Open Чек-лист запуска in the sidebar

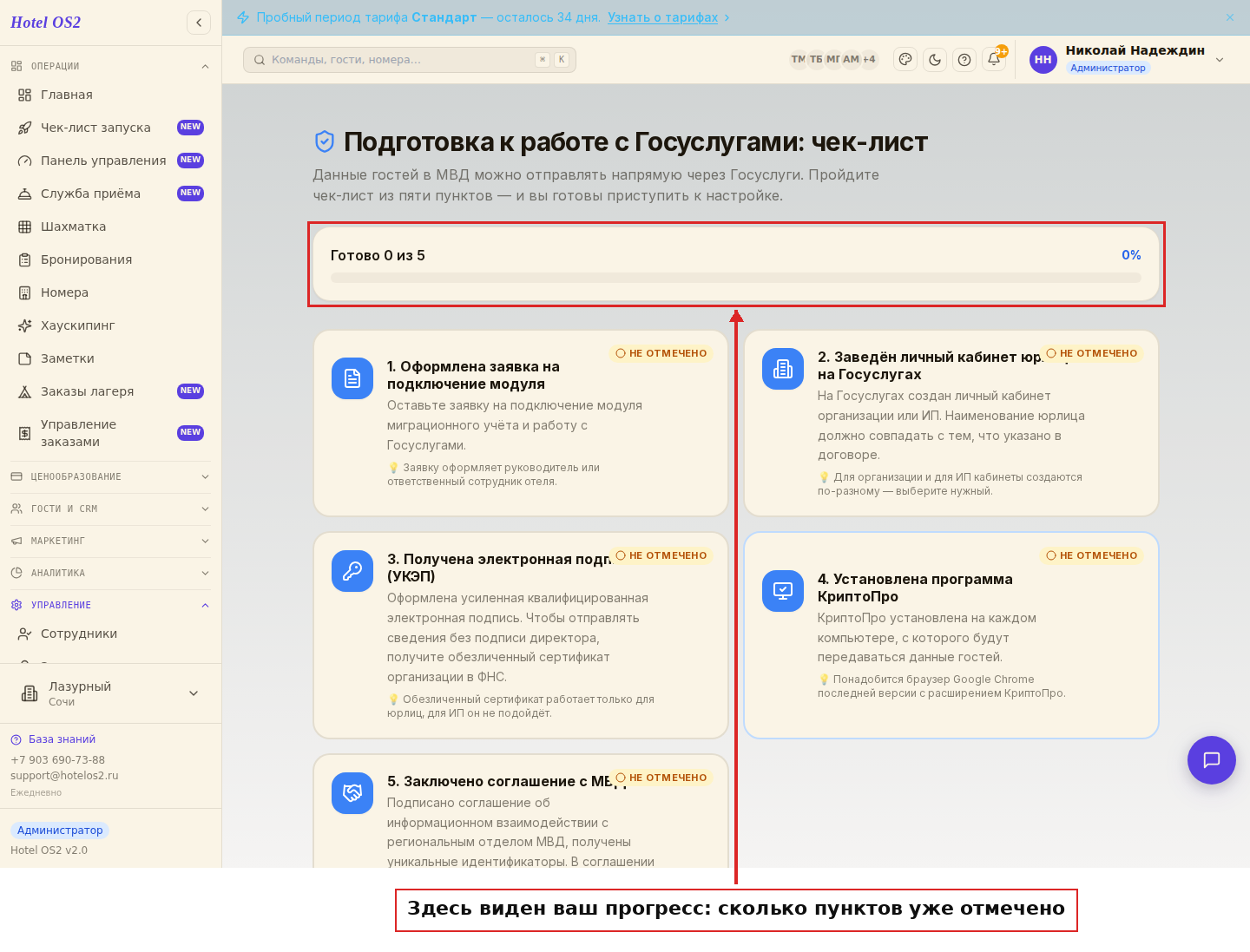coord(110,128)
